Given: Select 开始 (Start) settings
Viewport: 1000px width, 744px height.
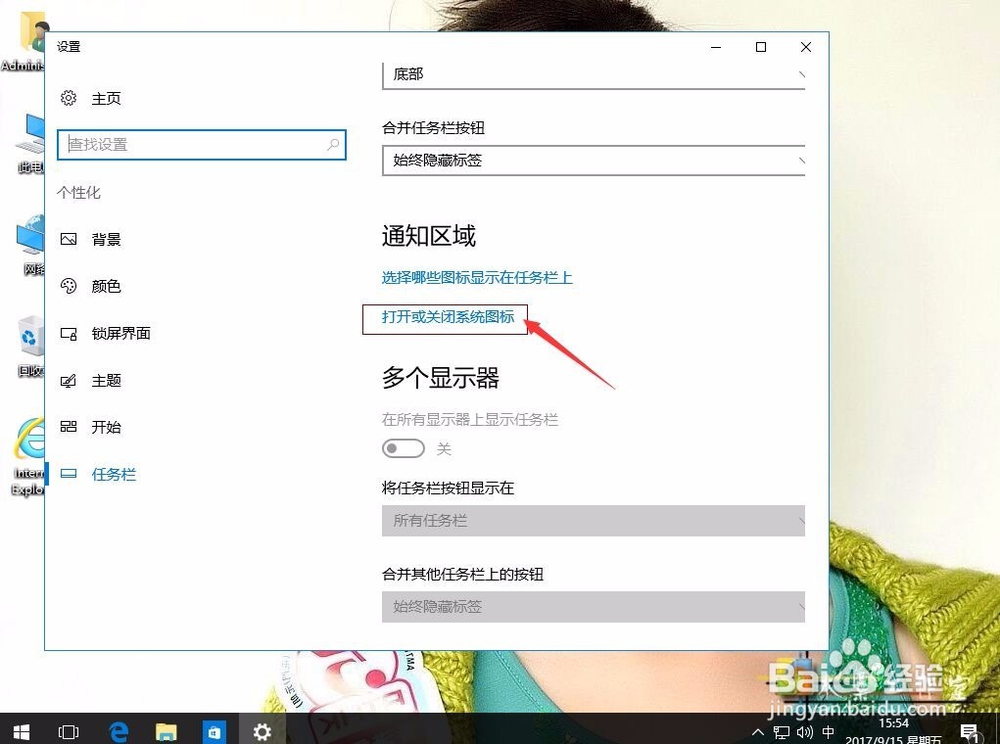Looking at the screenshot, I should coord(106,427).
